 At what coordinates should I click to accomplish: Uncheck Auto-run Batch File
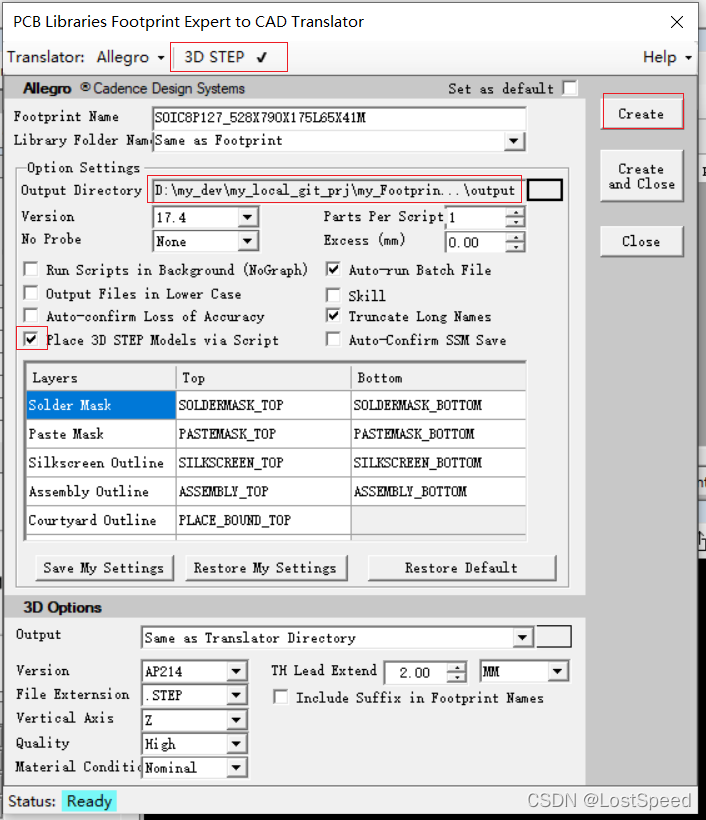coord(333,269)
